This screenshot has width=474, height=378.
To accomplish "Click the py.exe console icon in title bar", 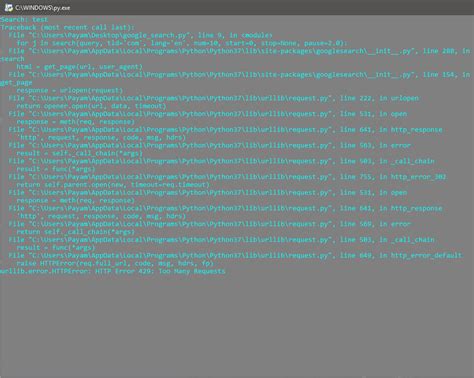I will (8, 7).
